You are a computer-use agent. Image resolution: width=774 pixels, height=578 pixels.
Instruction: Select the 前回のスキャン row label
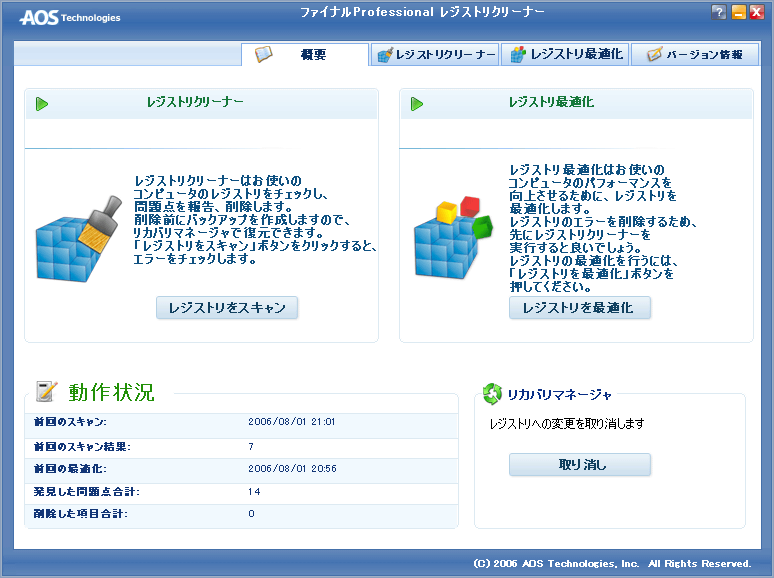pyautogui.click(x=70, y=422)
